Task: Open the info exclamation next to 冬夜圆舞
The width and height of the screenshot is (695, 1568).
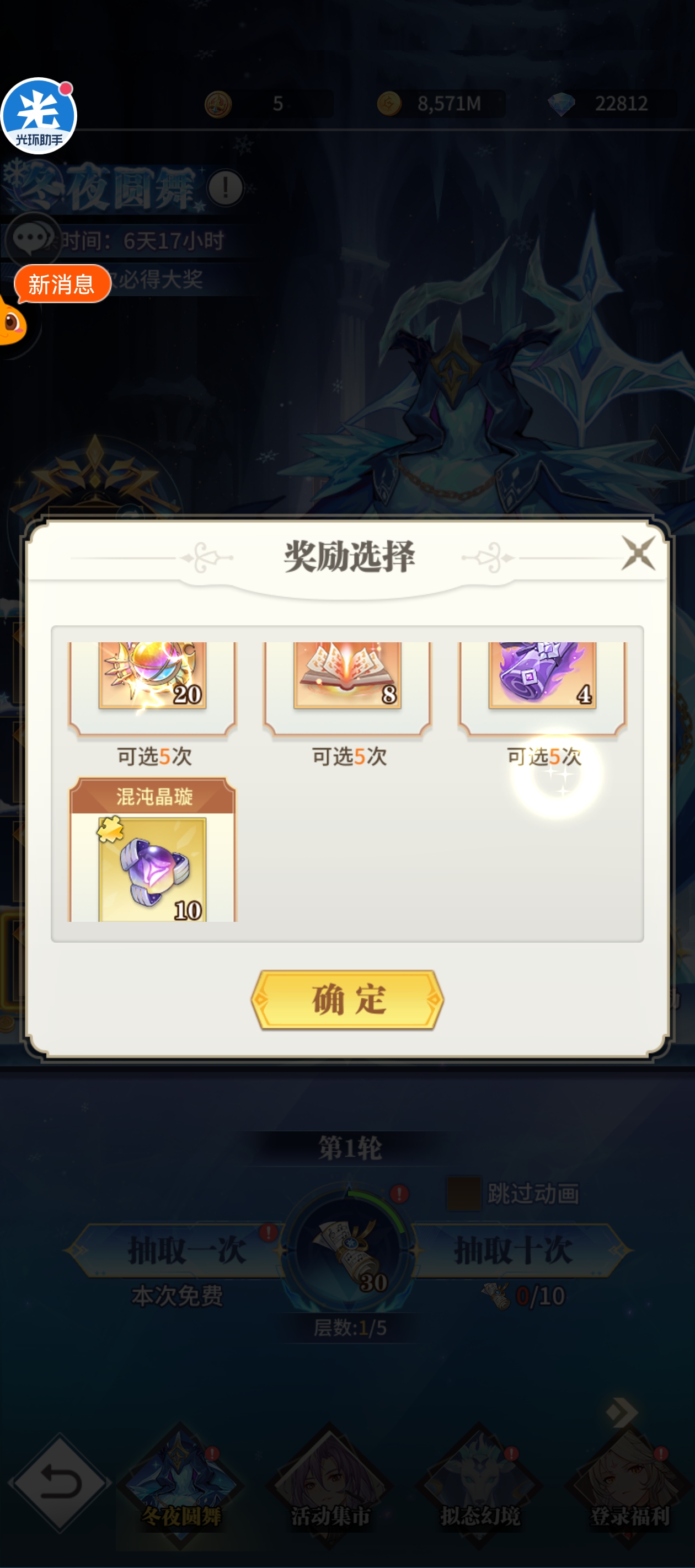Action: point(226,187)
